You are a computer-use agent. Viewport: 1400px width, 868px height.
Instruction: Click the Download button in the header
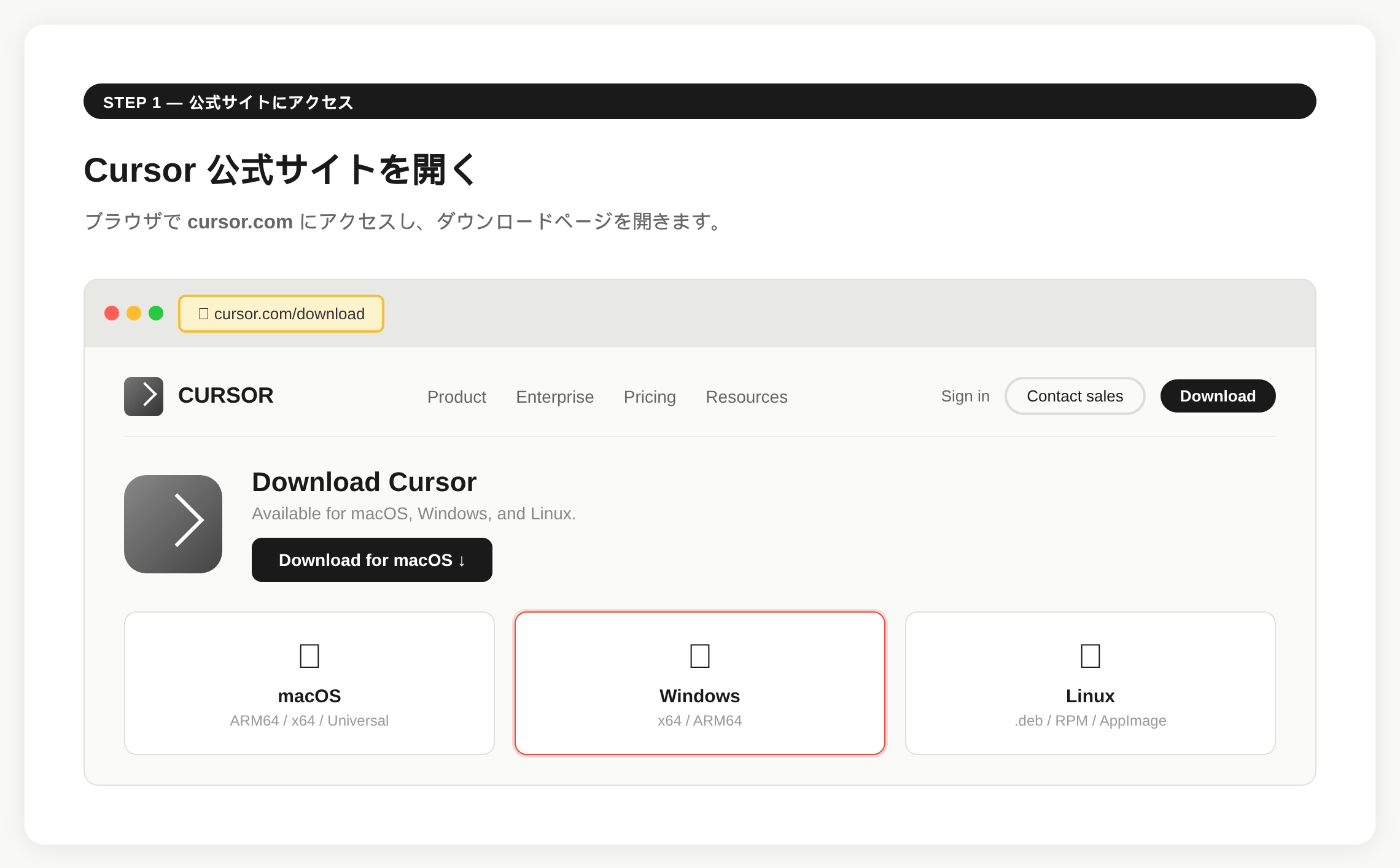pyautogui.click(x=1218, y=396)
